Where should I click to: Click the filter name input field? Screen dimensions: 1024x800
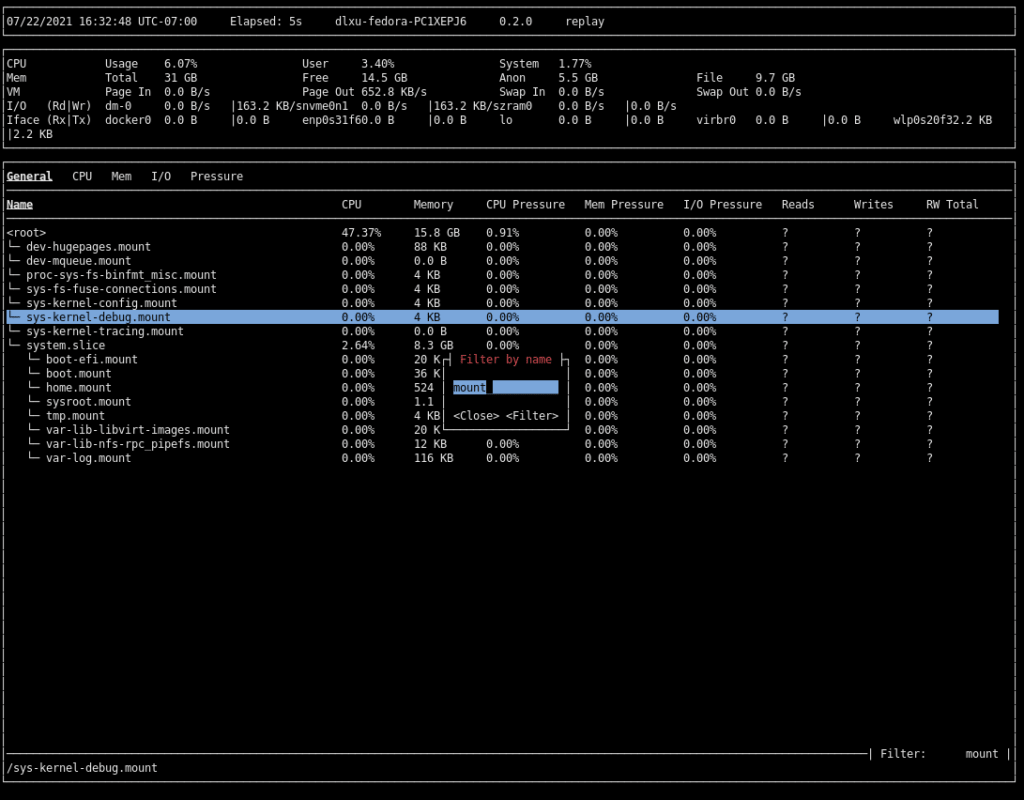pos(505,388)
